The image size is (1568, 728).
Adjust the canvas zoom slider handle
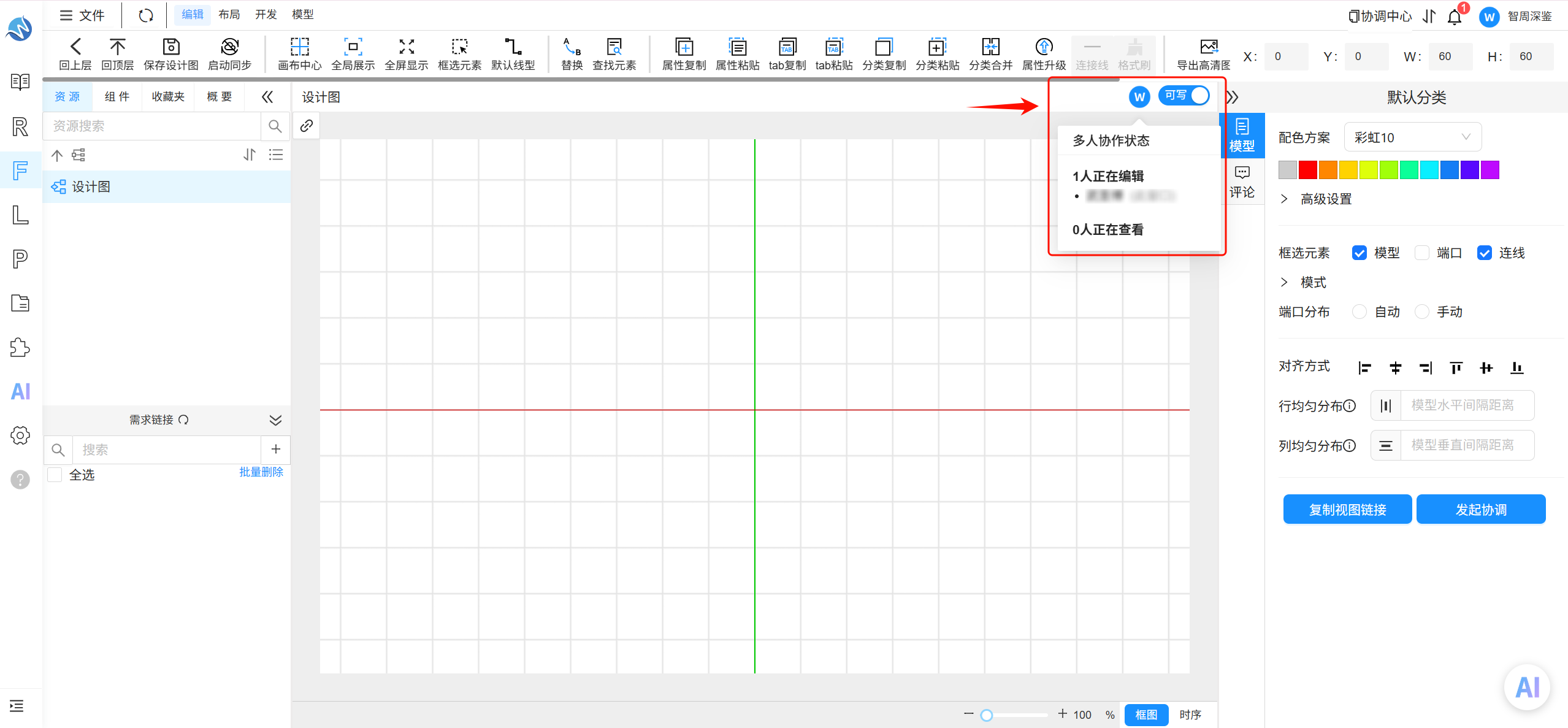point(986,715)
